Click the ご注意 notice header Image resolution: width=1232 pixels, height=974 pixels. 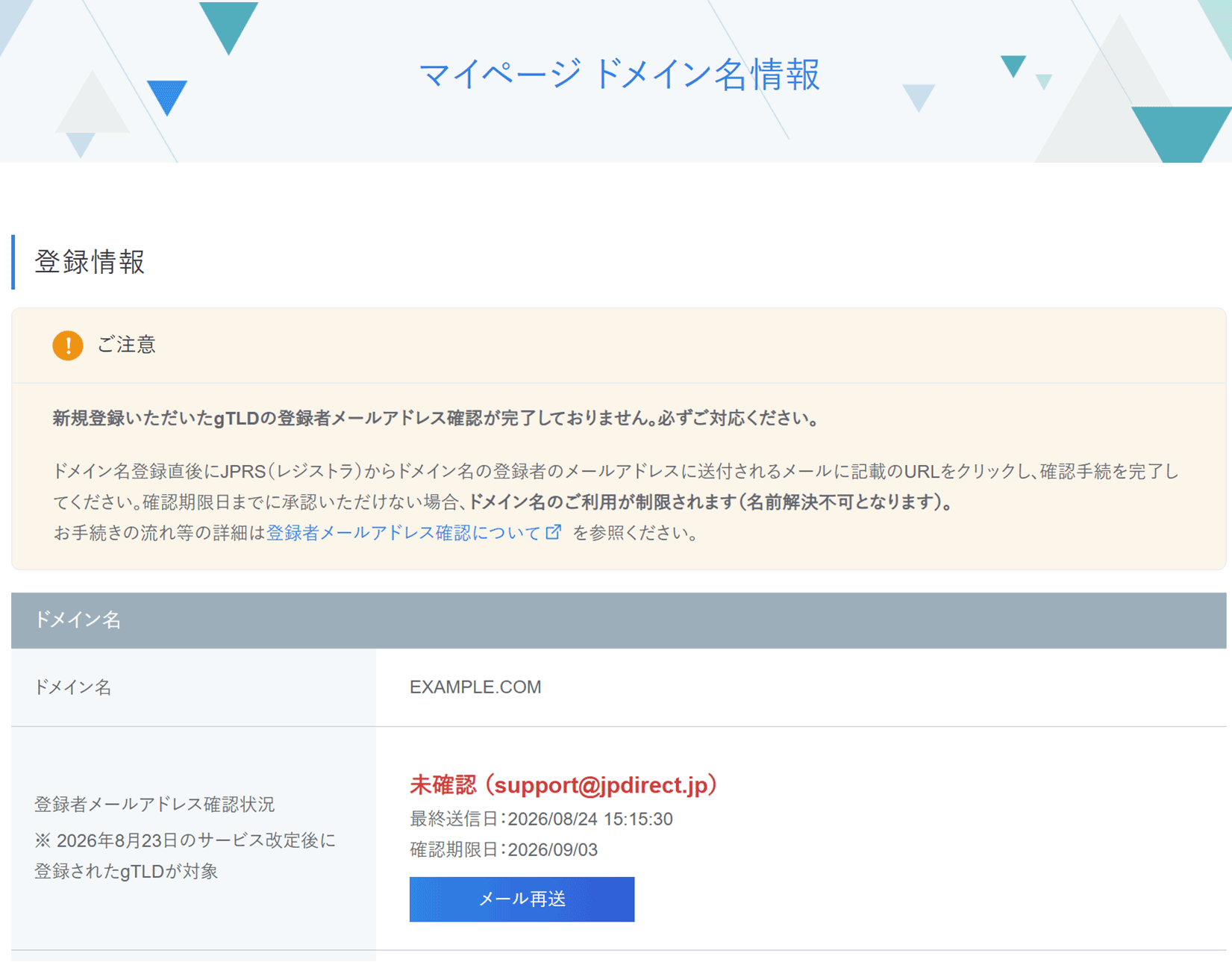click(x=126, y=345)
